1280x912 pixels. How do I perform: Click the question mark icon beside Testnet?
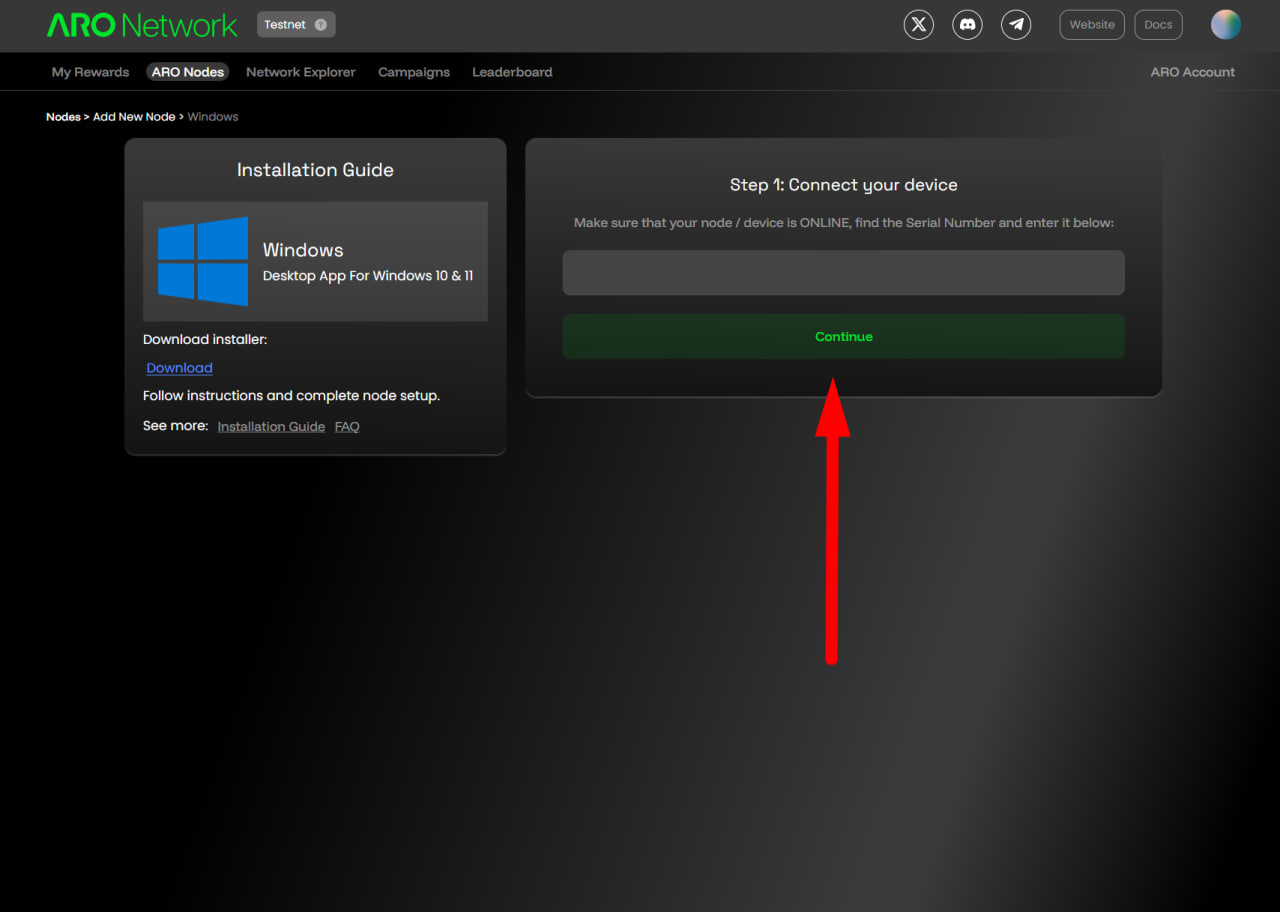pyautogui.click(x=320, y=25)
